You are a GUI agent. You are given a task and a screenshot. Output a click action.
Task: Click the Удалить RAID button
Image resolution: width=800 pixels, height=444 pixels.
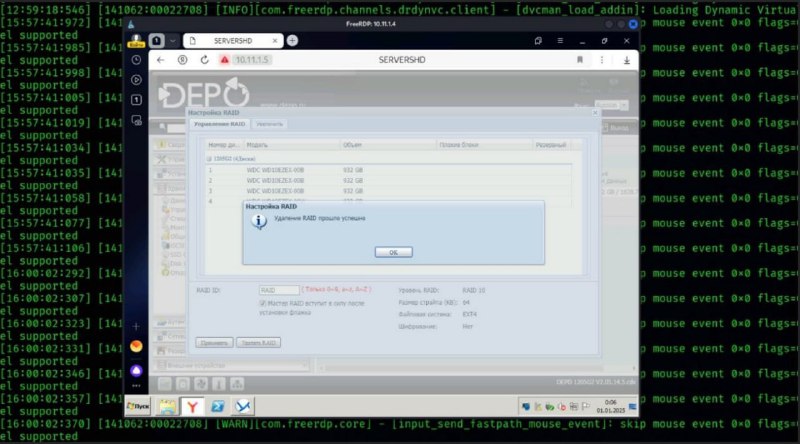(258, 343)
